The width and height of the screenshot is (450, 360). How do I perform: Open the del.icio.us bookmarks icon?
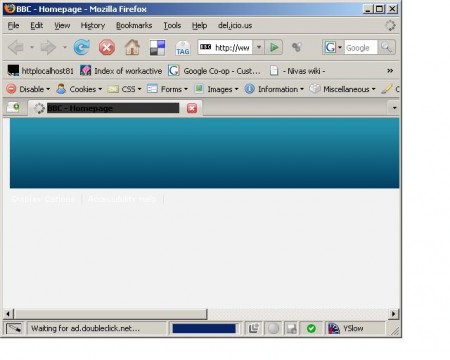pyautogui.click(x=157, y=48)
